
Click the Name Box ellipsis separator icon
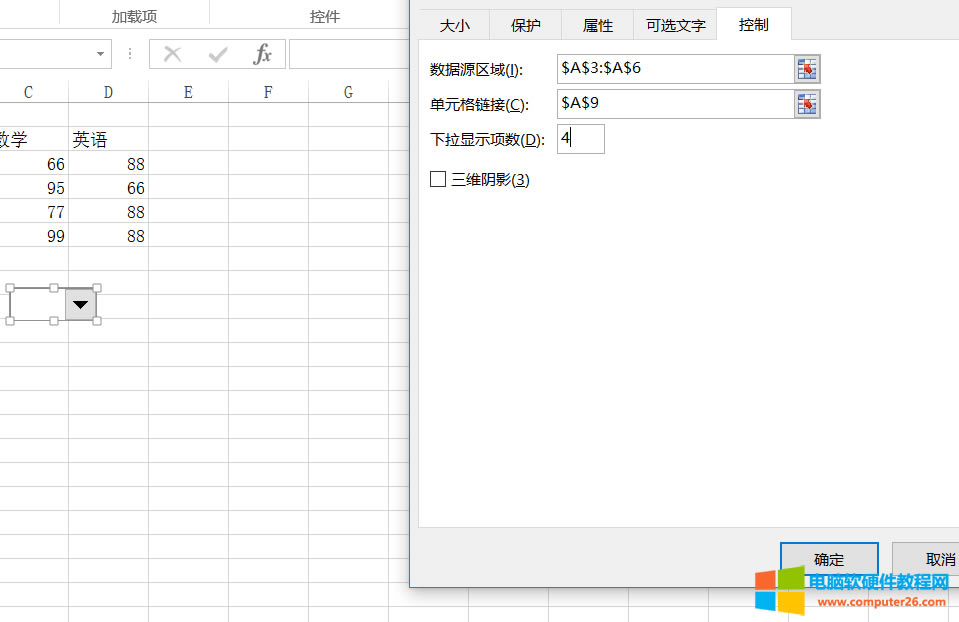pos(132,53)
